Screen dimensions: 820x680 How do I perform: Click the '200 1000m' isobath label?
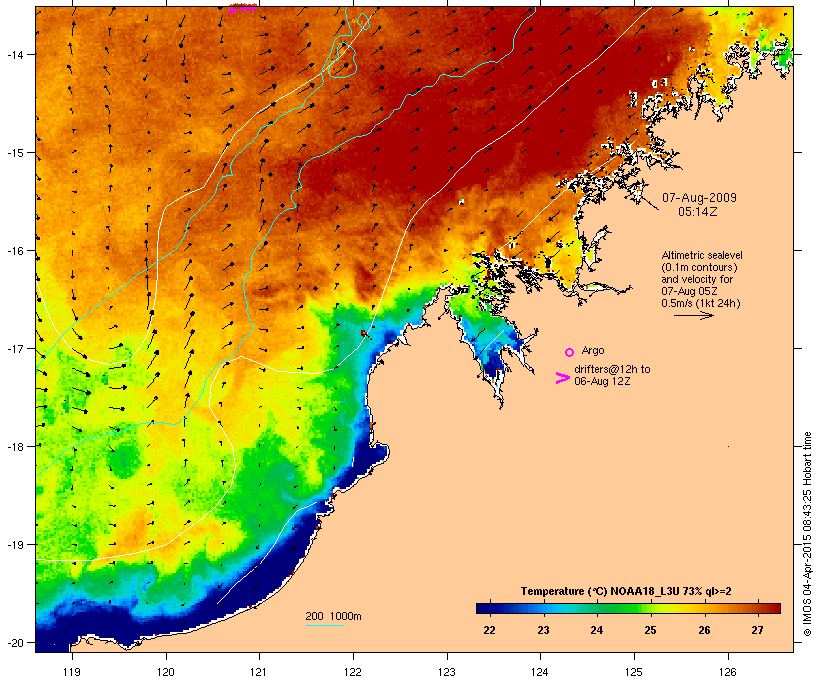click(x=333, y=616)
